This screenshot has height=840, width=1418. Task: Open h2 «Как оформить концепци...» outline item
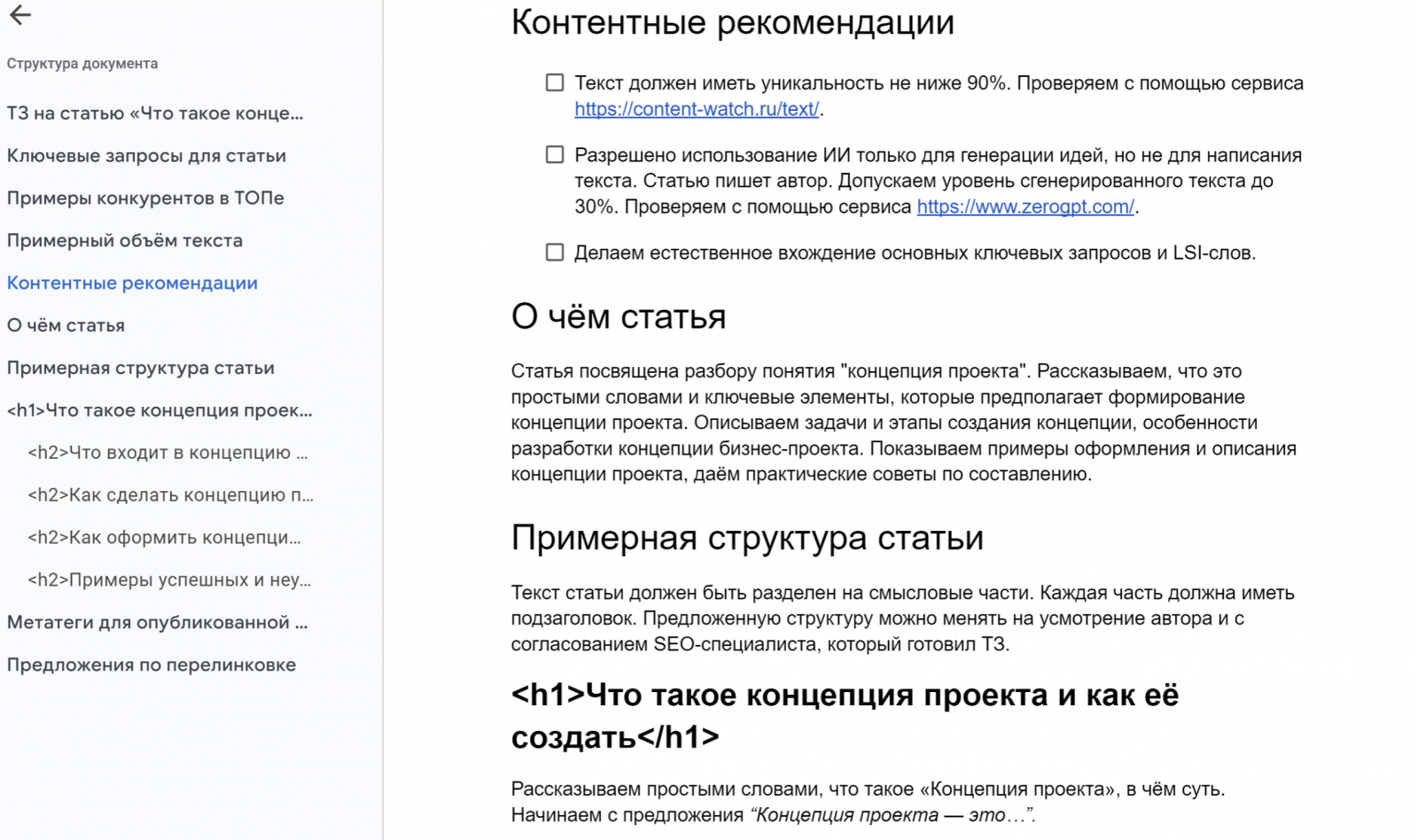point(164,538)
